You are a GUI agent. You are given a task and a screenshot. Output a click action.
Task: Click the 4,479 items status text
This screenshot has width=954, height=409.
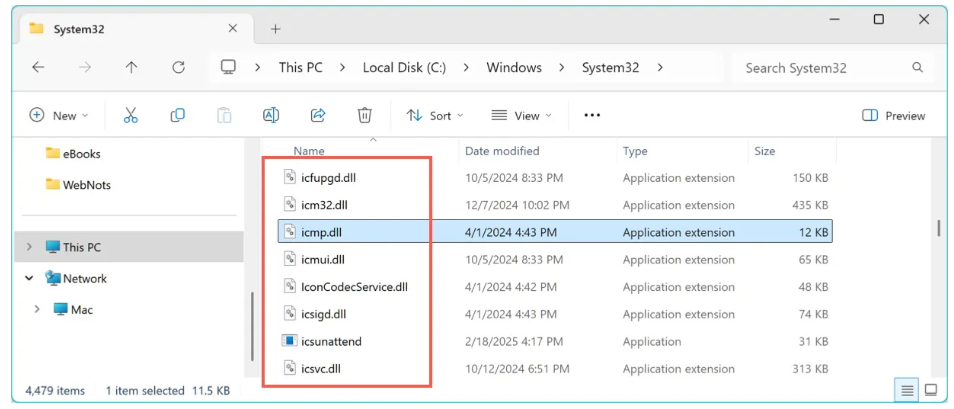[55, 390]
